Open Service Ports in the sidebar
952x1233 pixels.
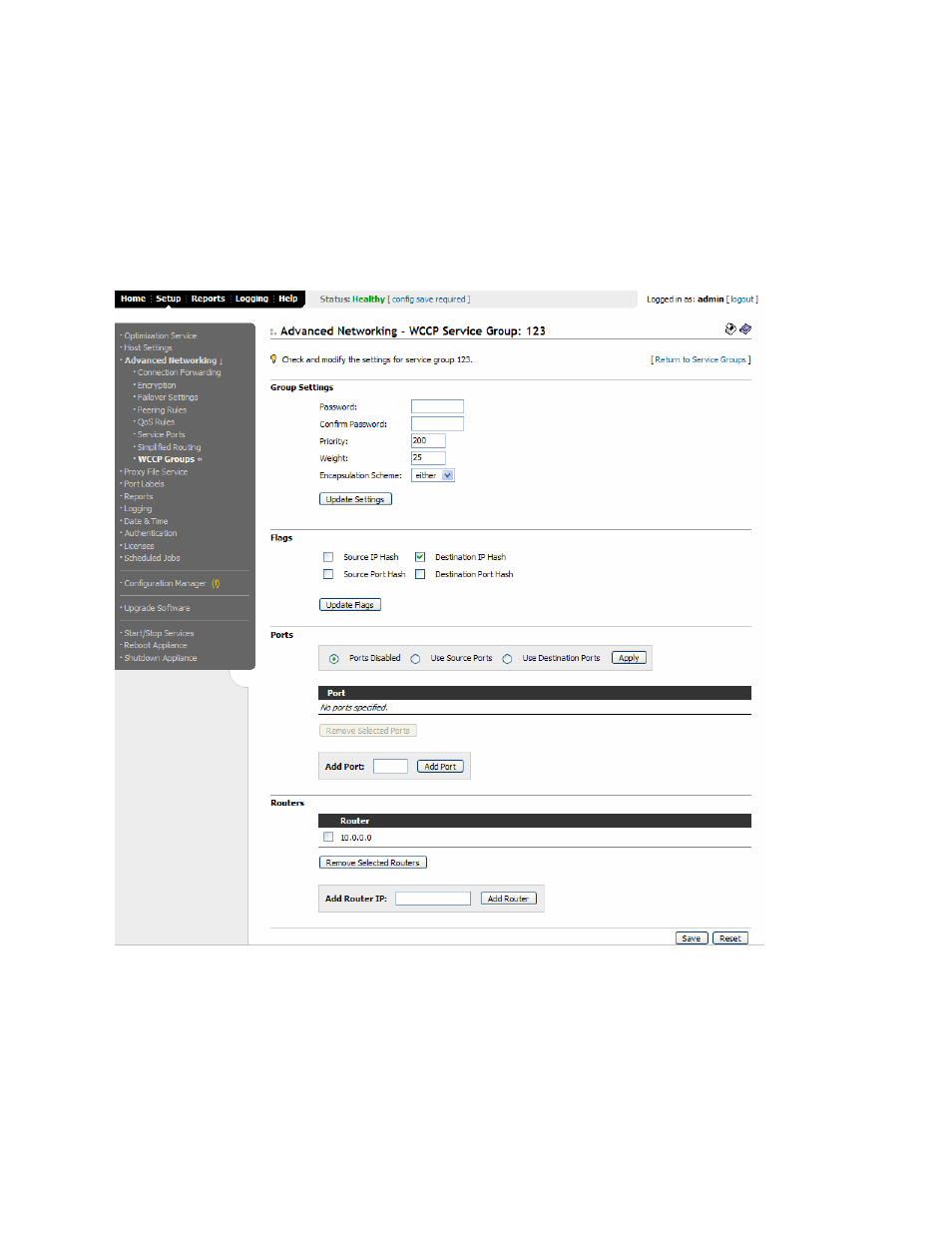pos(162,434)
